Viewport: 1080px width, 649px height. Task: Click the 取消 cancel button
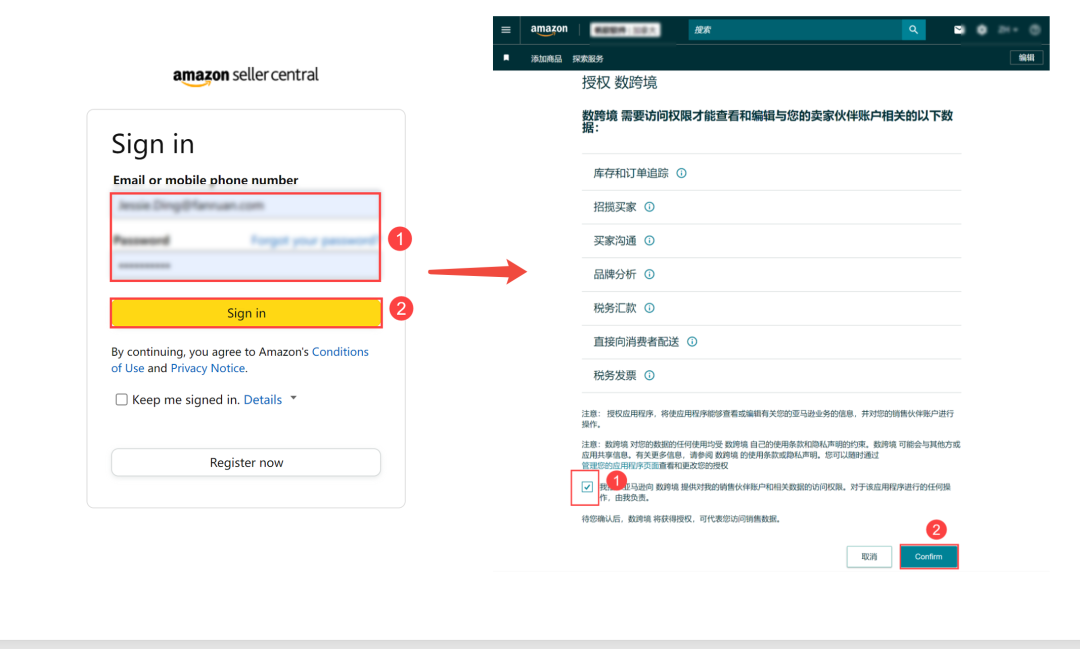[869, 557]
